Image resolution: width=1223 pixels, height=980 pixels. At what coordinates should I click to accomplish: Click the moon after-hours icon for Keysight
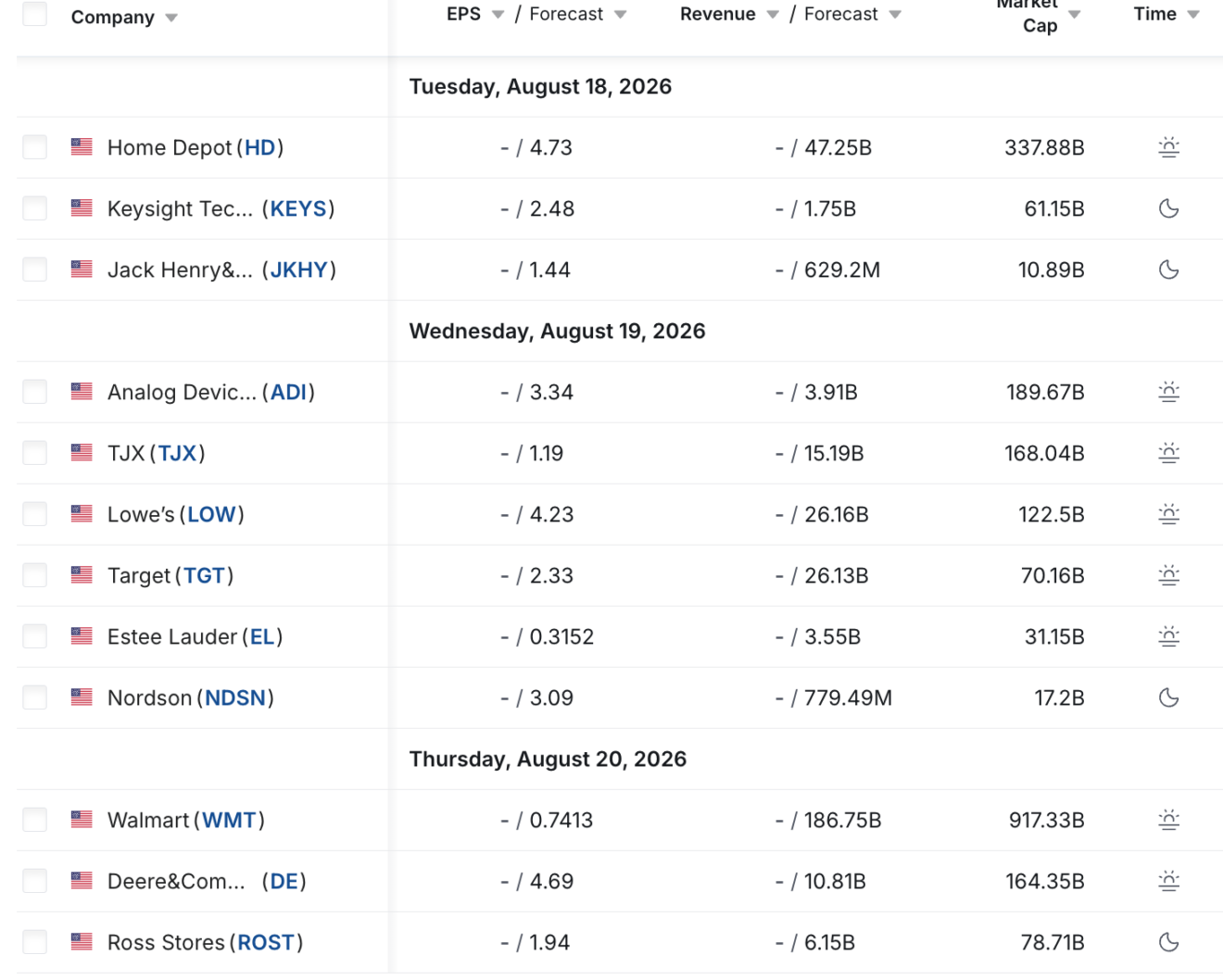pyautogui.click(x=1168, y=208)
